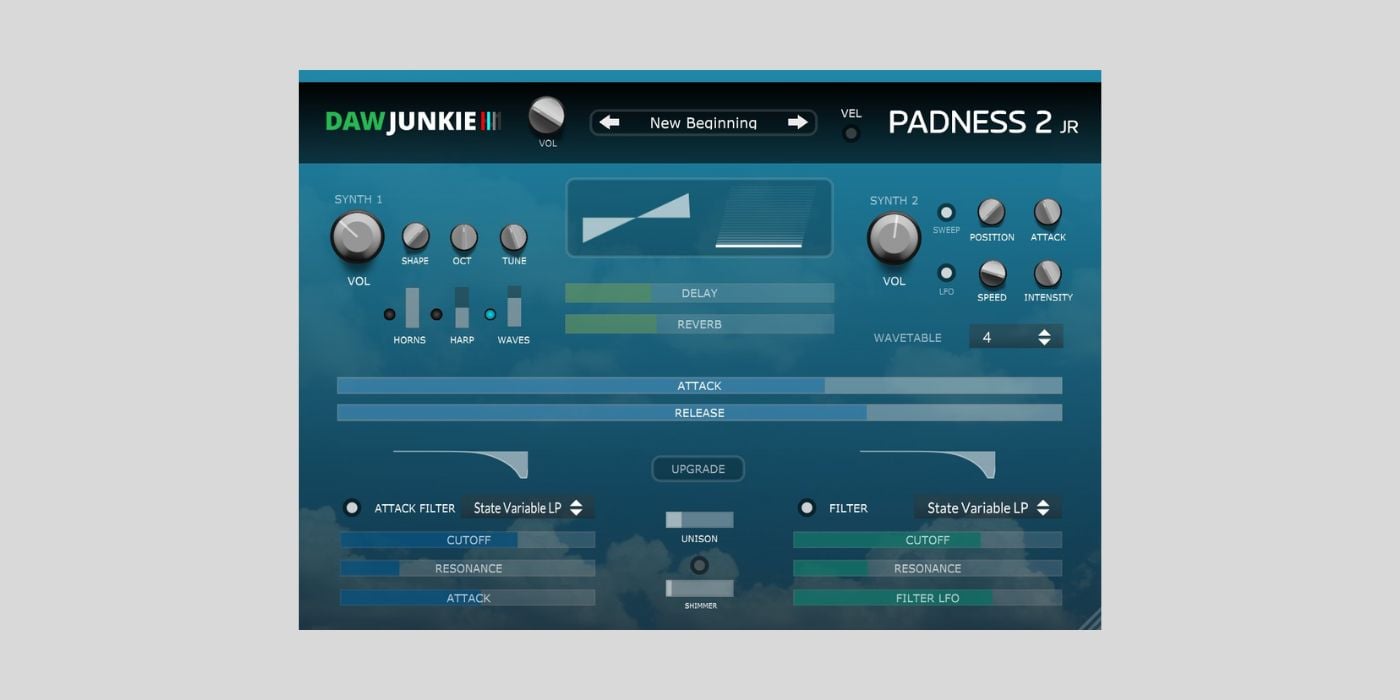Enable the Horns sound toggle
The height and width of the screenshot is (700, 1400).
coord(390,314)
